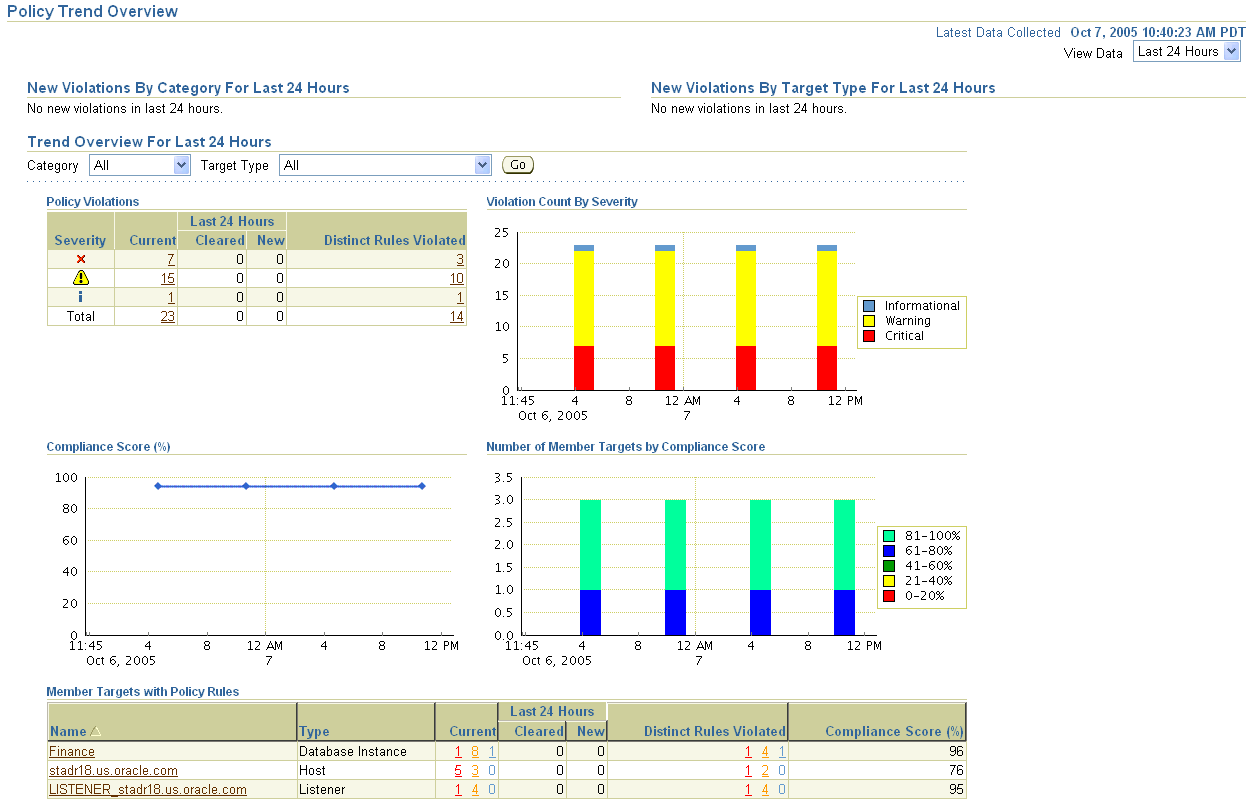Click the critical severity red X icon
Image resolution: width=1250 pixels, height=804 pixels.
click(x=80, y=258)
